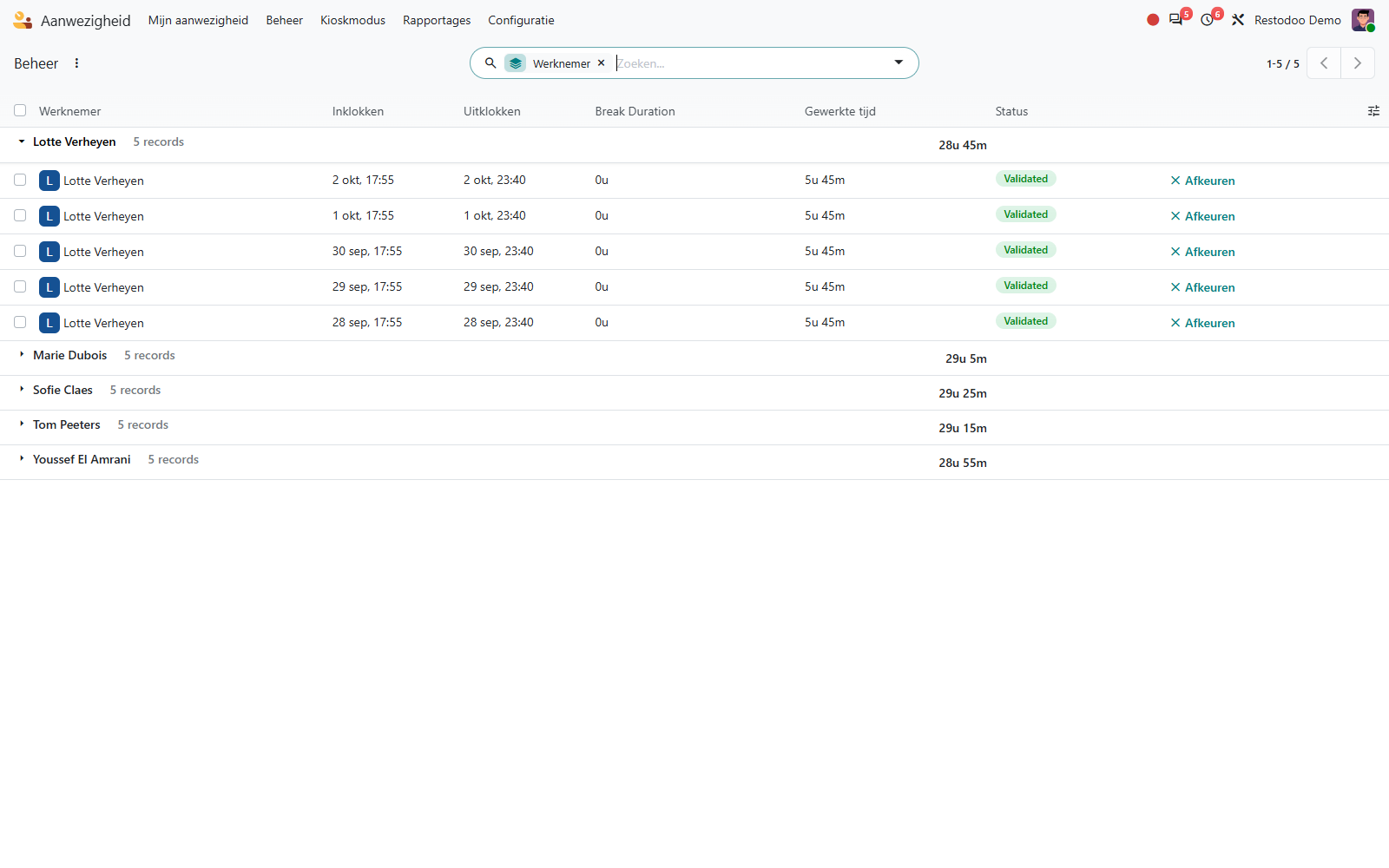Click Lotte Verheyen avatar in 28 sep row
Viewport: 1389px width, 868px height.
(x=49, y=323)
